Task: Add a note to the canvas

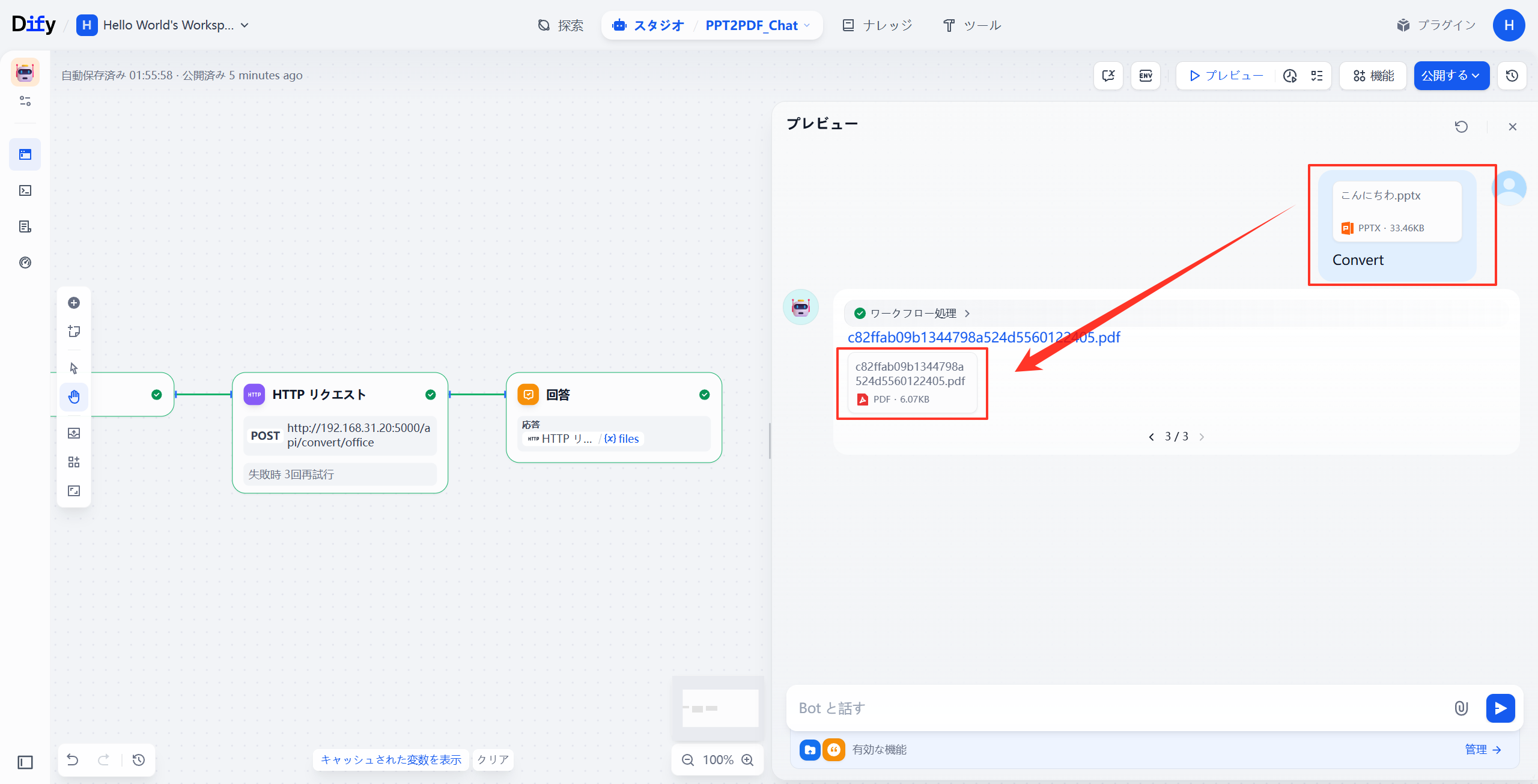Action: [74, 332]
